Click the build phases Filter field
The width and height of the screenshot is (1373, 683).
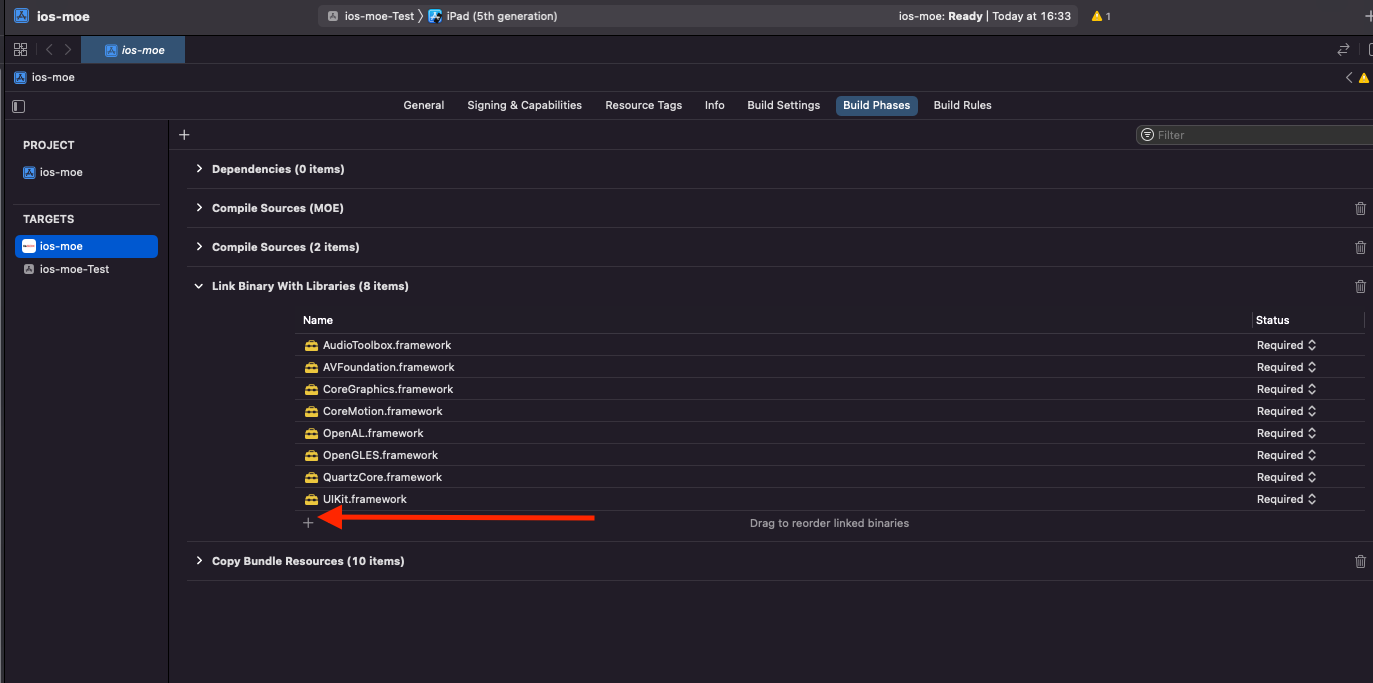[x=1255, y=135]
